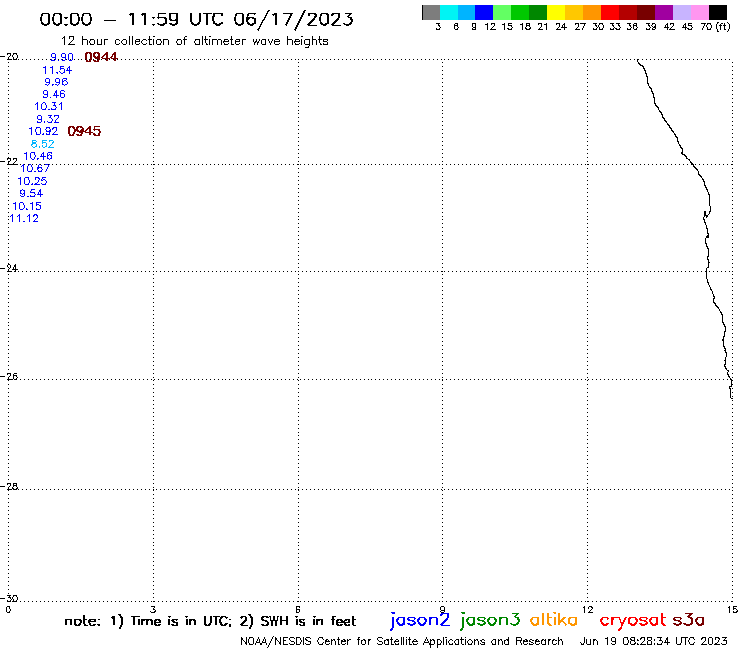Click the s3a satellite legend label
This screenshot has height=650, width=740.
tap(688, 619)
